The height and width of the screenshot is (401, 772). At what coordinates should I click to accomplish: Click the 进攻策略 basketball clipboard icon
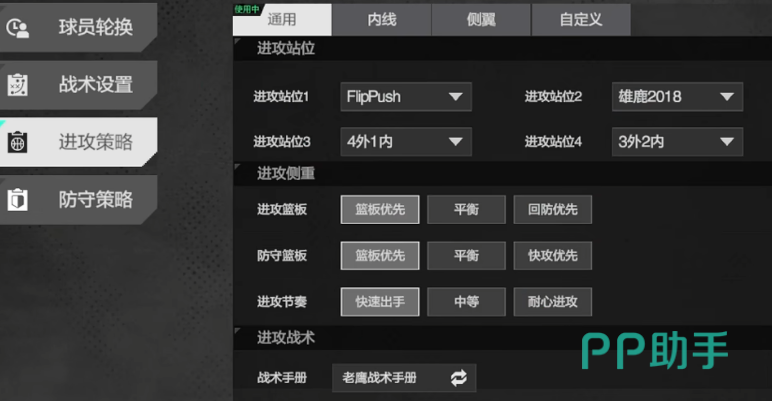(x=17, y=142)
